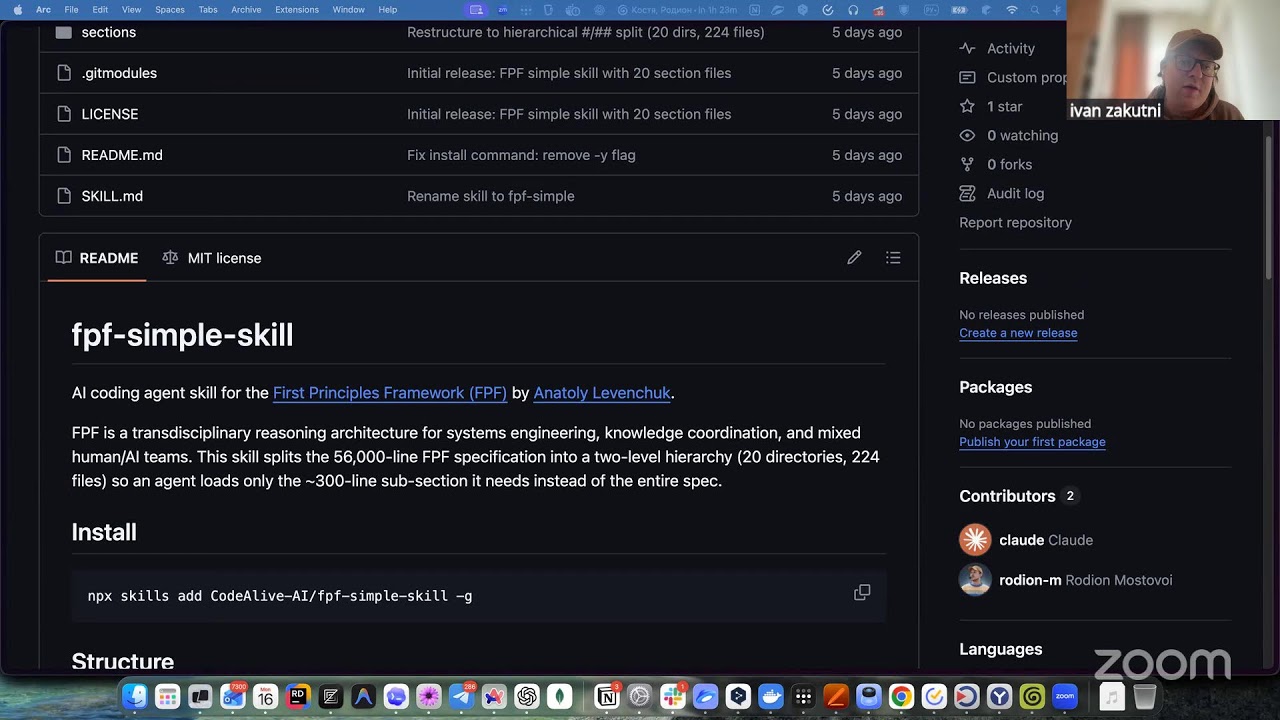This screenshot has height=720, width=1280.
Task: Open commit 'Restructure to hierarchical' message
Action: 586,32
